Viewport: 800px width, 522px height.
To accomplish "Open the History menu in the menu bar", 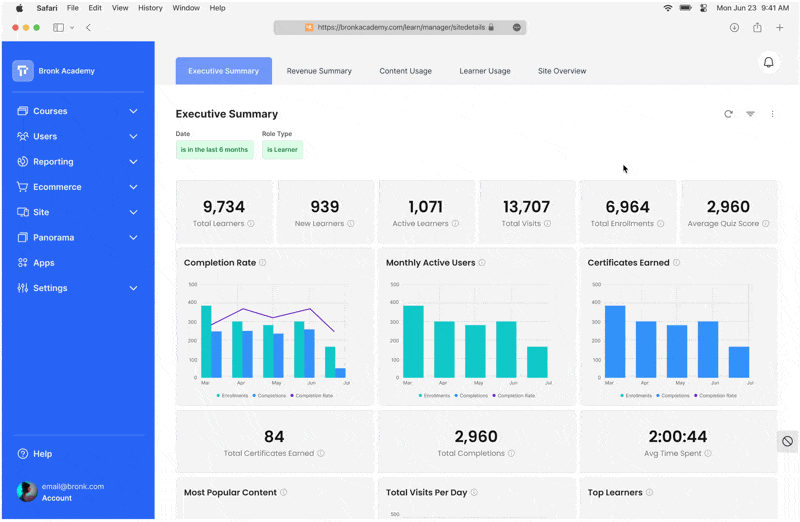I will click(150, 8).
